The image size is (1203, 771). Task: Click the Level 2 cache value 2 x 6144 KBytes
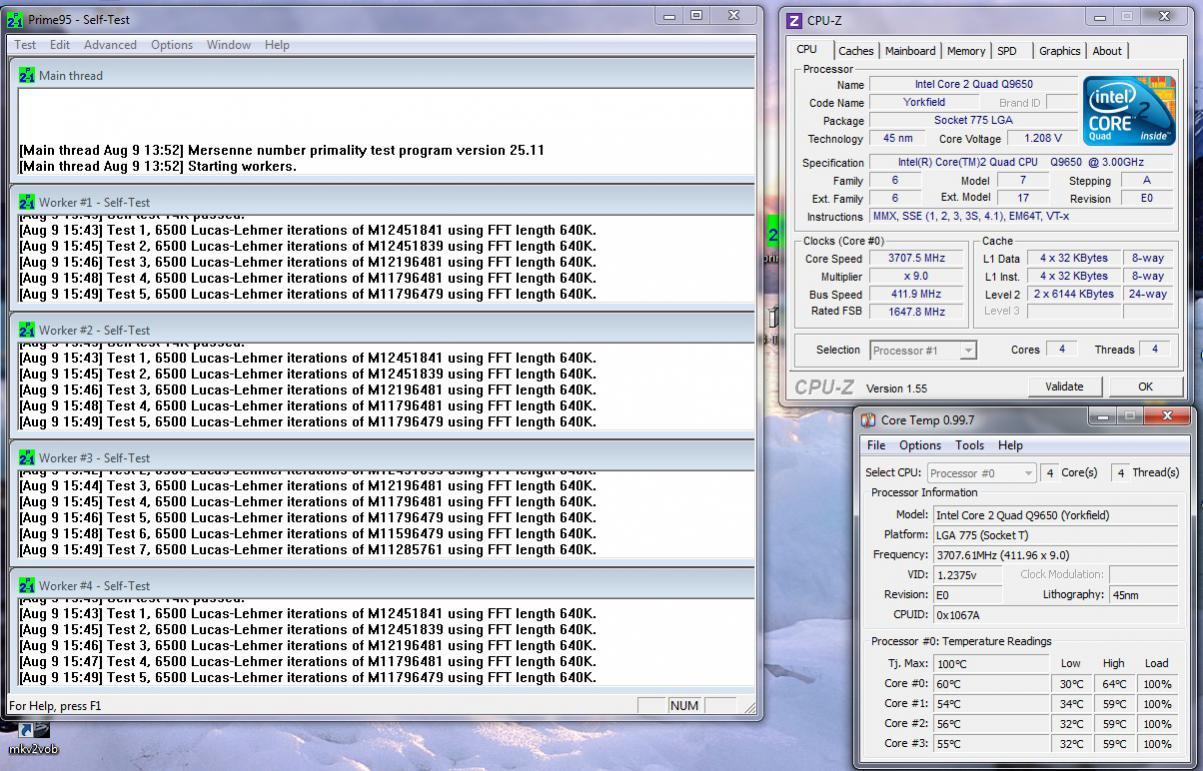[x=1075, y=295]
